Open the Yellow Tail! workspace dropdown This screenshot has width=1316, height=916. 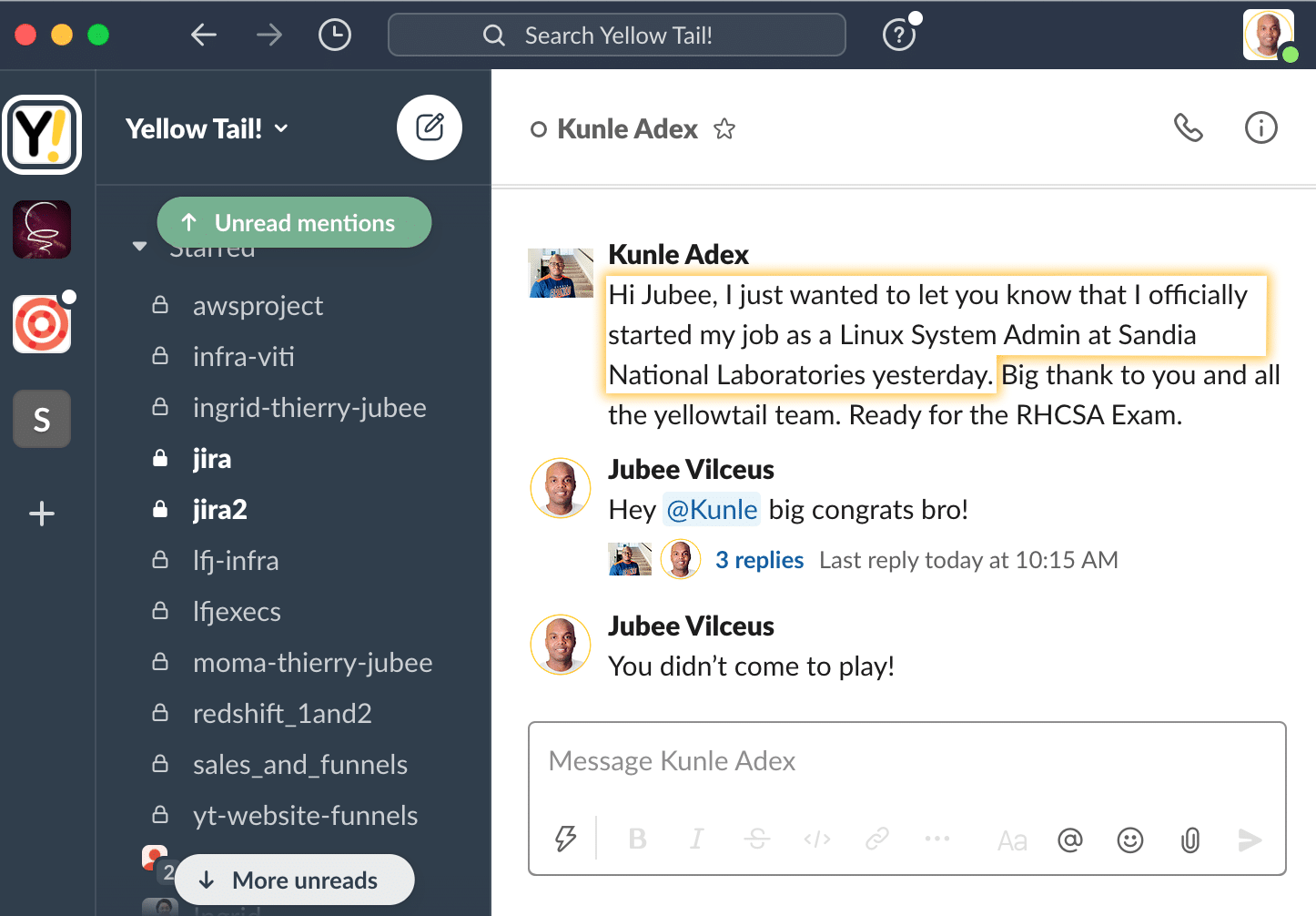click(x=208, y=128)
